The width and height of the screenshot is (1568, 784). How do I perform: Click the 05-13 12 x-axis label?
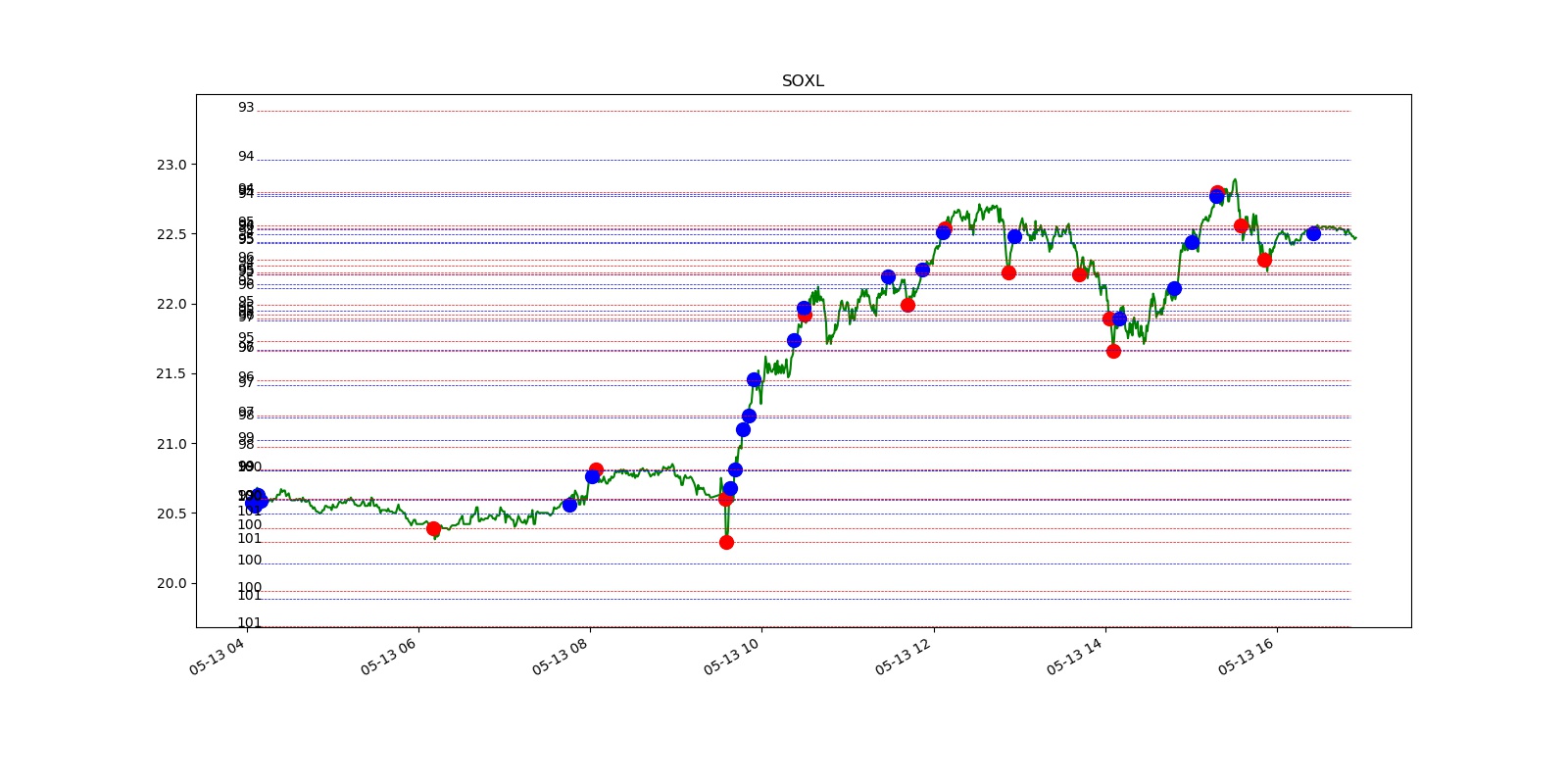[903, 656]
